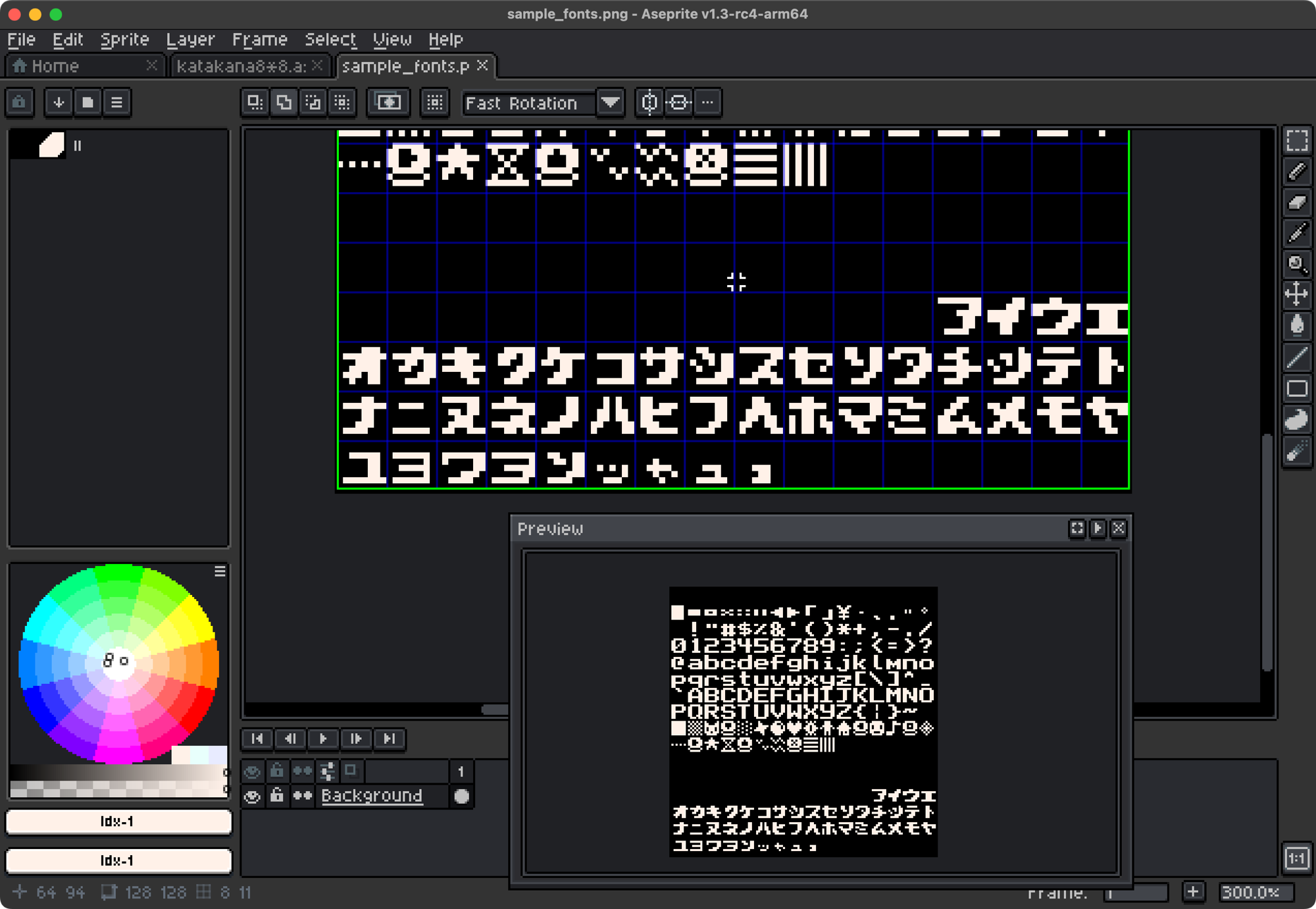Select the Blur tool
This screenshot has height=909, width=1316.
coord(1296,452)
